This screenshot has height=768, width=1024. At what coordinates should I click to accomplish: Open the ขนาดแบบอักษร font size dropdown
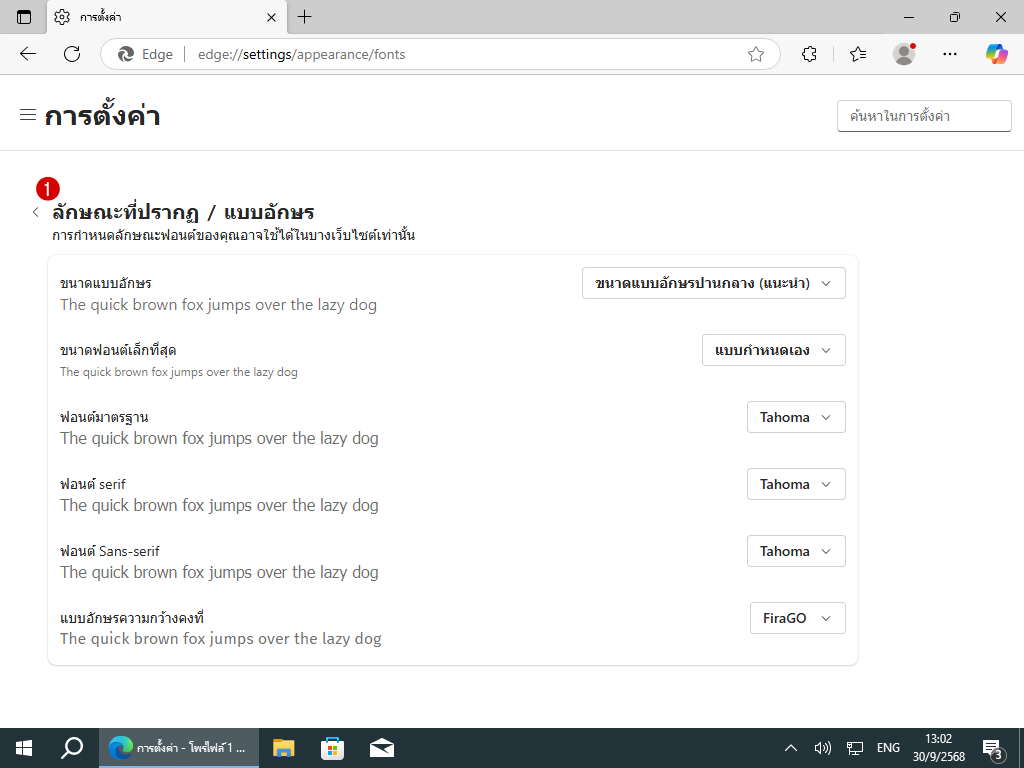point(713,283)
